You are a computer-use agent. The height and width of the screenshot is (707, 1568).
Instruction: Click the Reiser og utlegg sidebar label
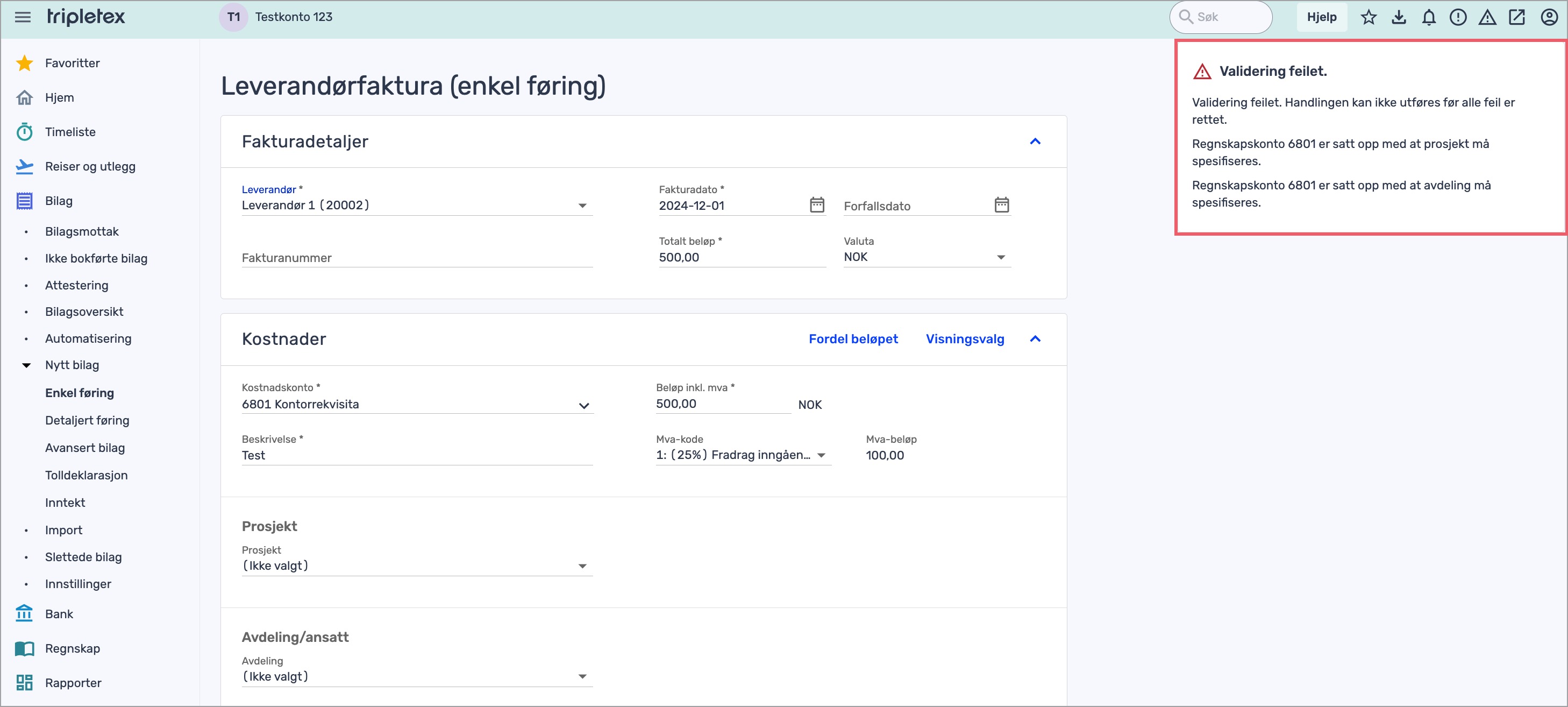point(90,166)
